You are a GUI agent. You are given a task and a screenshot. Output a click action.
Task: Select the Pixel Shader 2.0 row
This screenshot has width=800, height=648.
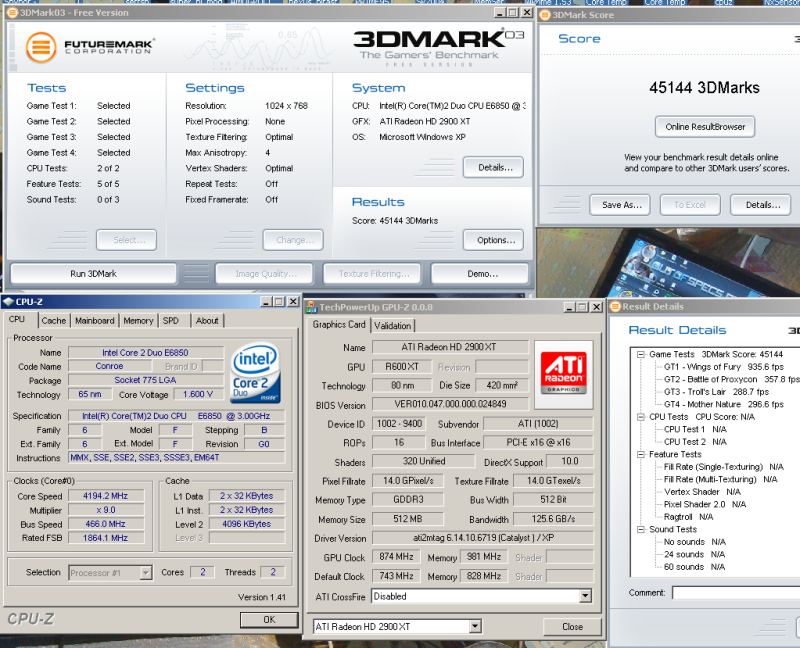(705, 504)
